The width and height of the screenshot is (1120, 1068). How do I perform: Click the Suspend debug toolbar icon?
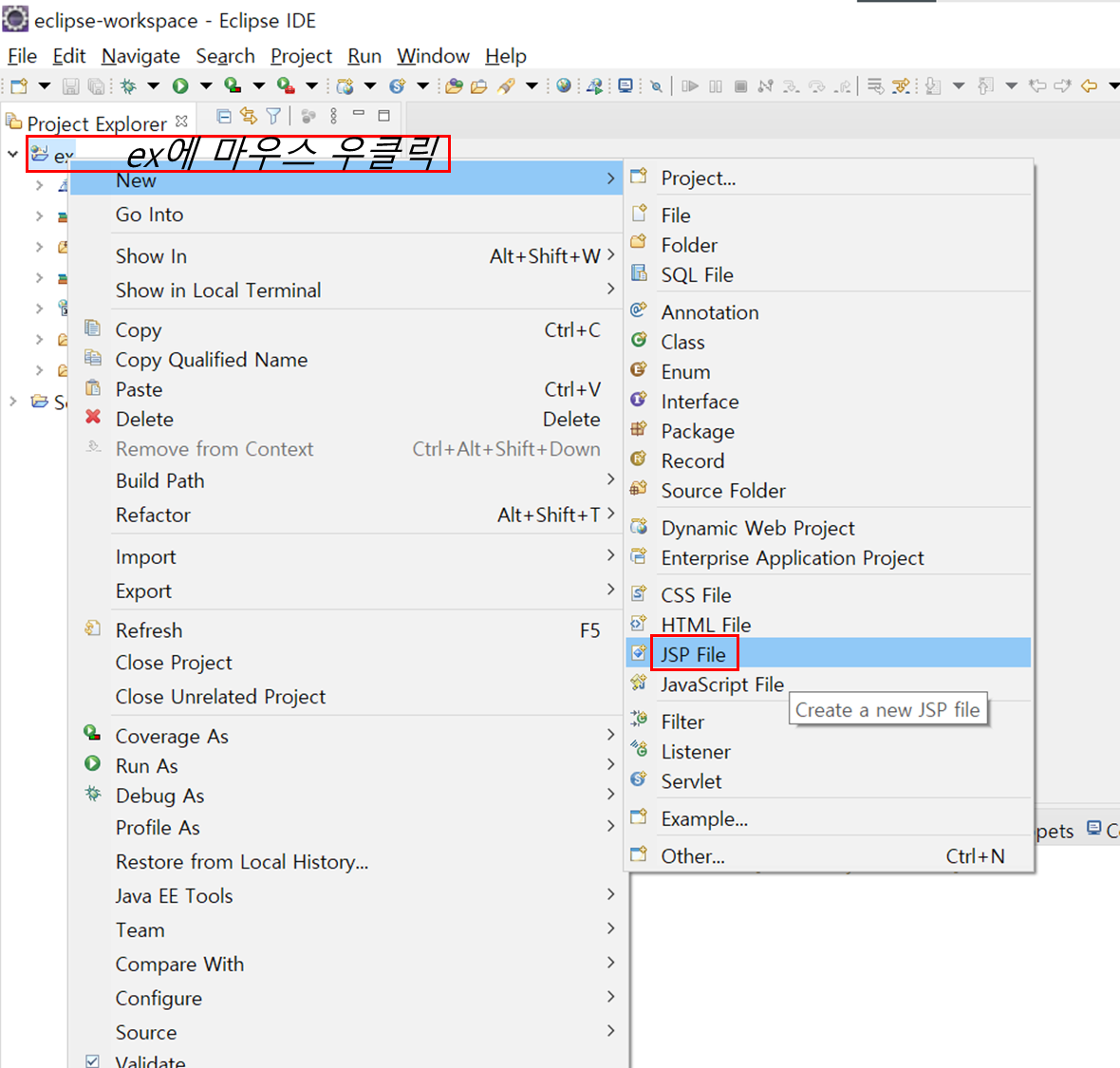(716, 86)
